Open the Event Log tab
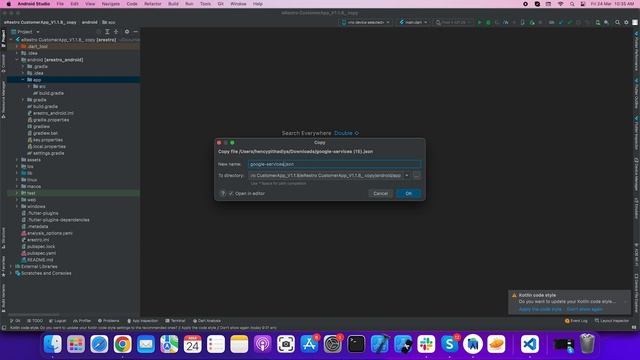 pyautogui.click(x=576, y=321)
